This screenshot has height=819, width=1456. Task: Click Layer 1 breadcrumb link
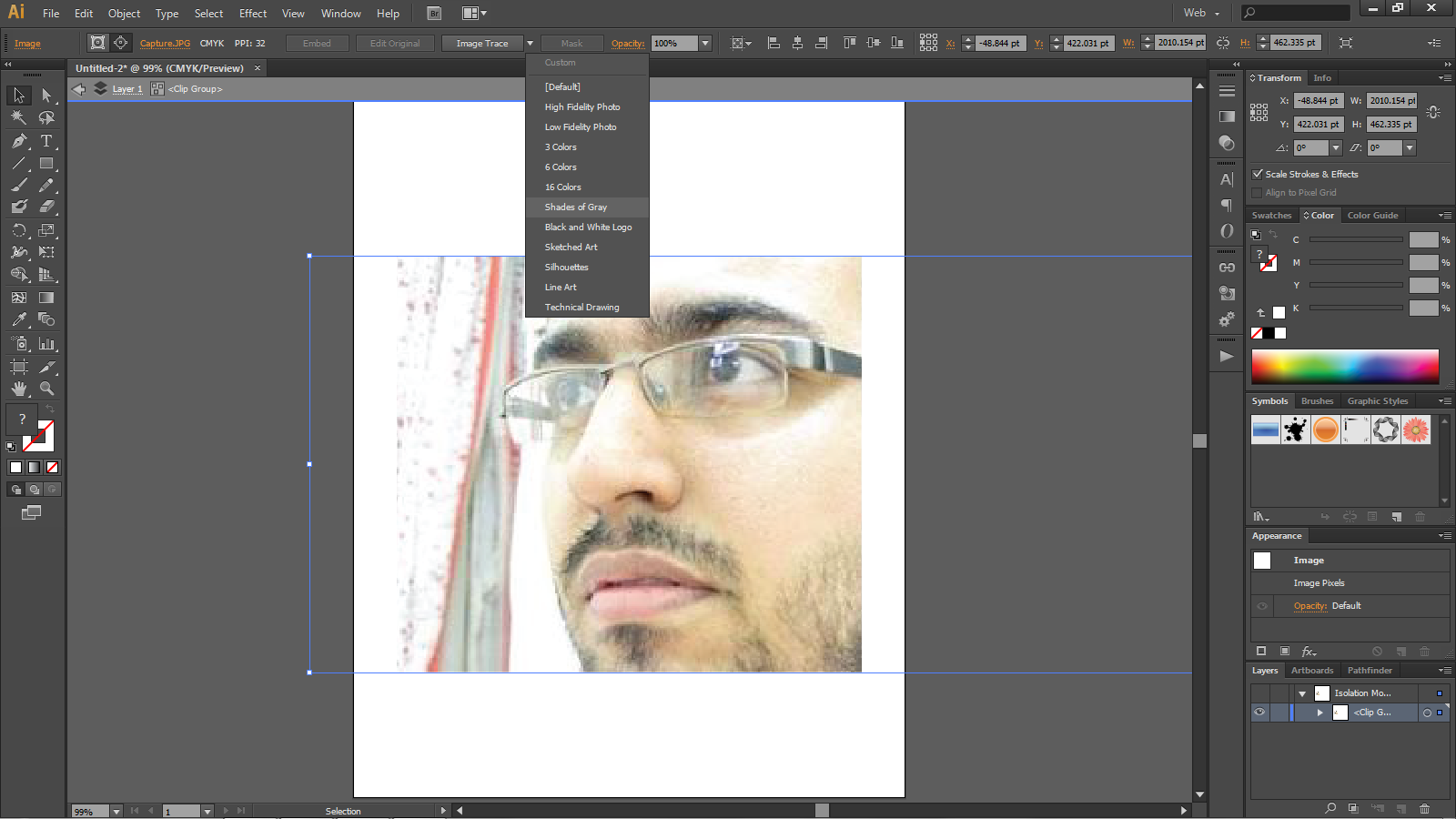coord(127,89)
